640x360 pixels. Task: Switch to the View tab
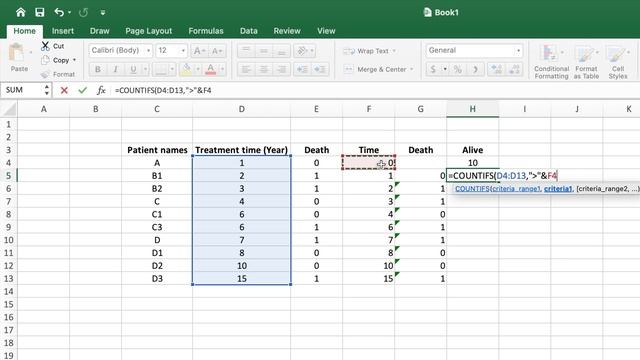326,31
